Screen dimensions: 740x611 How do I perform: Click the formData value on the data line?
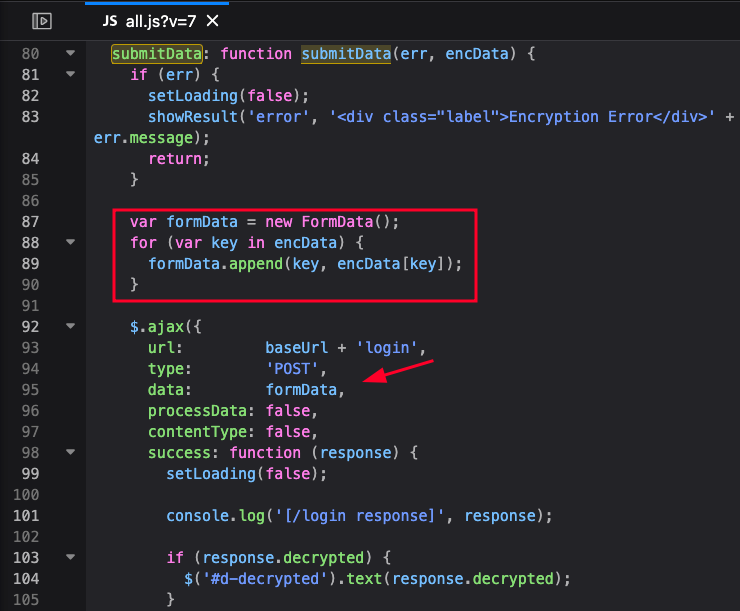302,390
